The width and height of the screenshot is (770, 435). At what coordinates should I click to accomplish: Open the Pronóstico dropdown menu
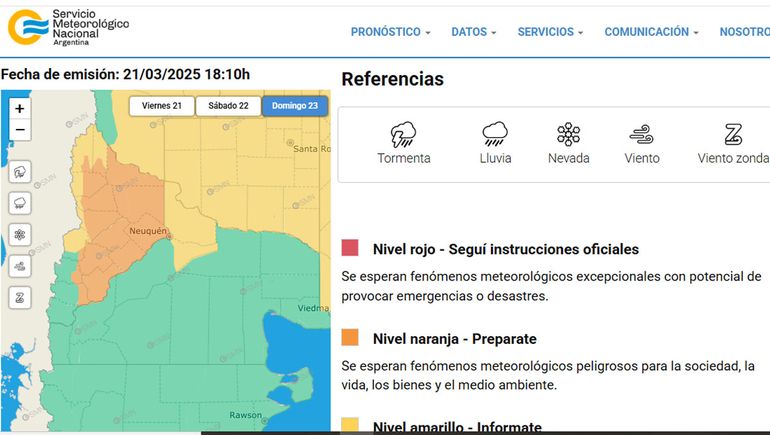pos(390,32)
